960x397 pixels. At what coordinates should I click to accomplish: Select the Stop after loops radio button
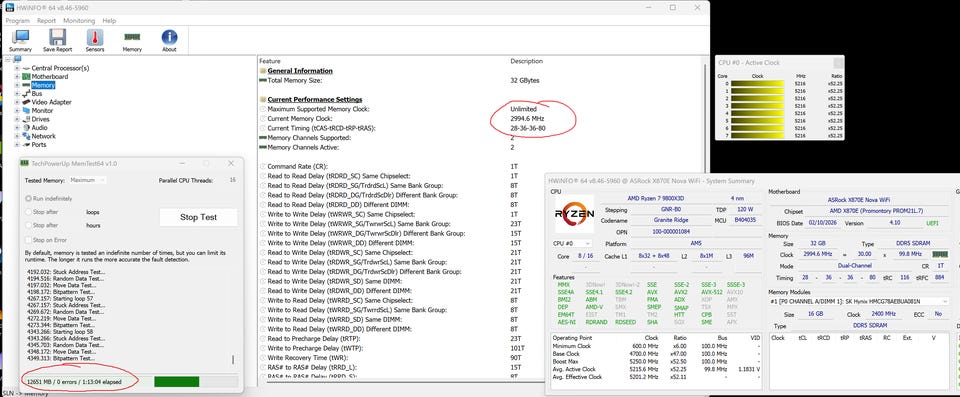pyautogui.click(x=28, y=212)
